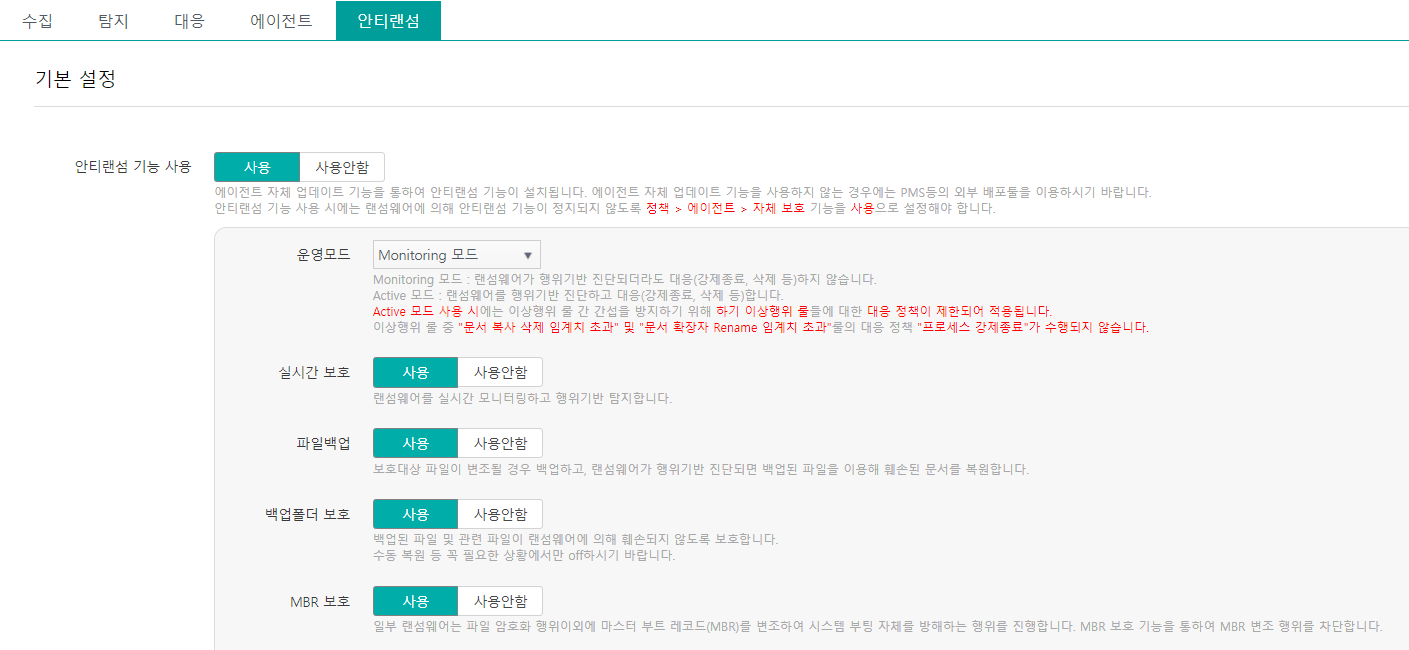Open the 탐지 tab
Viewport: 1409px width, 650px height.
point(113,18)
